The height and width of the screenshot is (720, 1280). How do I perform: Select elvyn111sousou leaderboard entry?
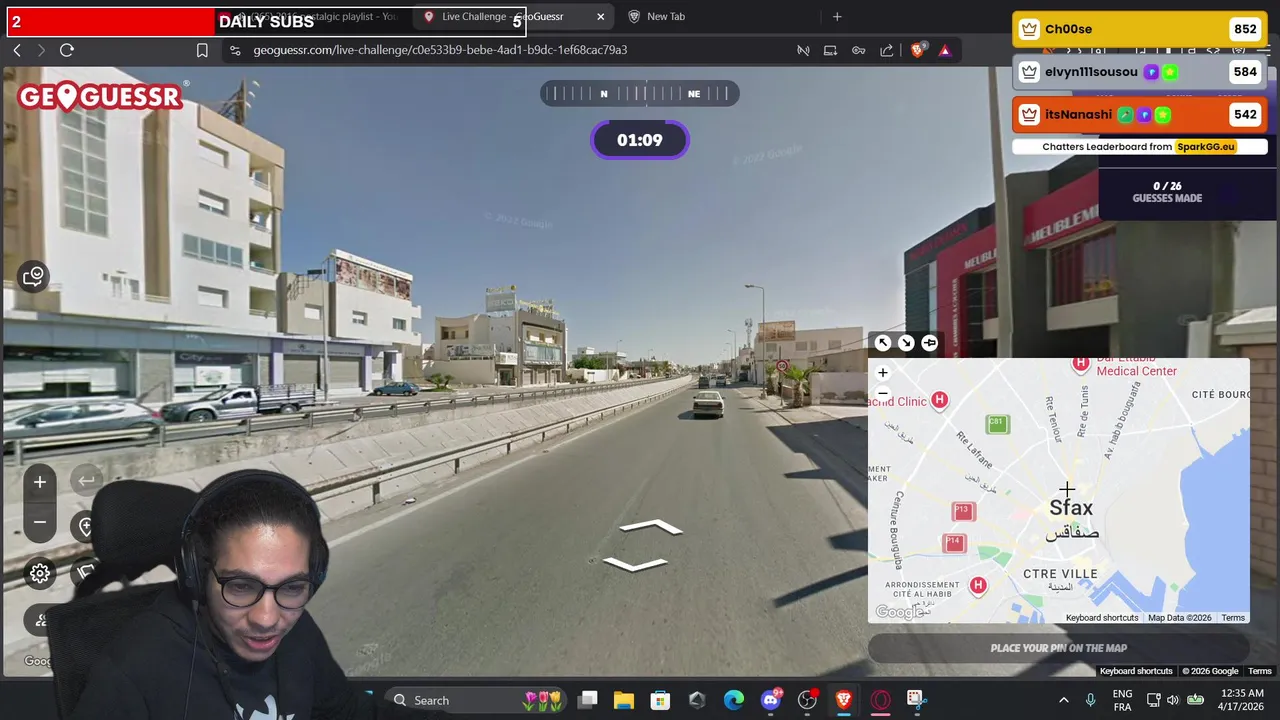pos(1140,72)
